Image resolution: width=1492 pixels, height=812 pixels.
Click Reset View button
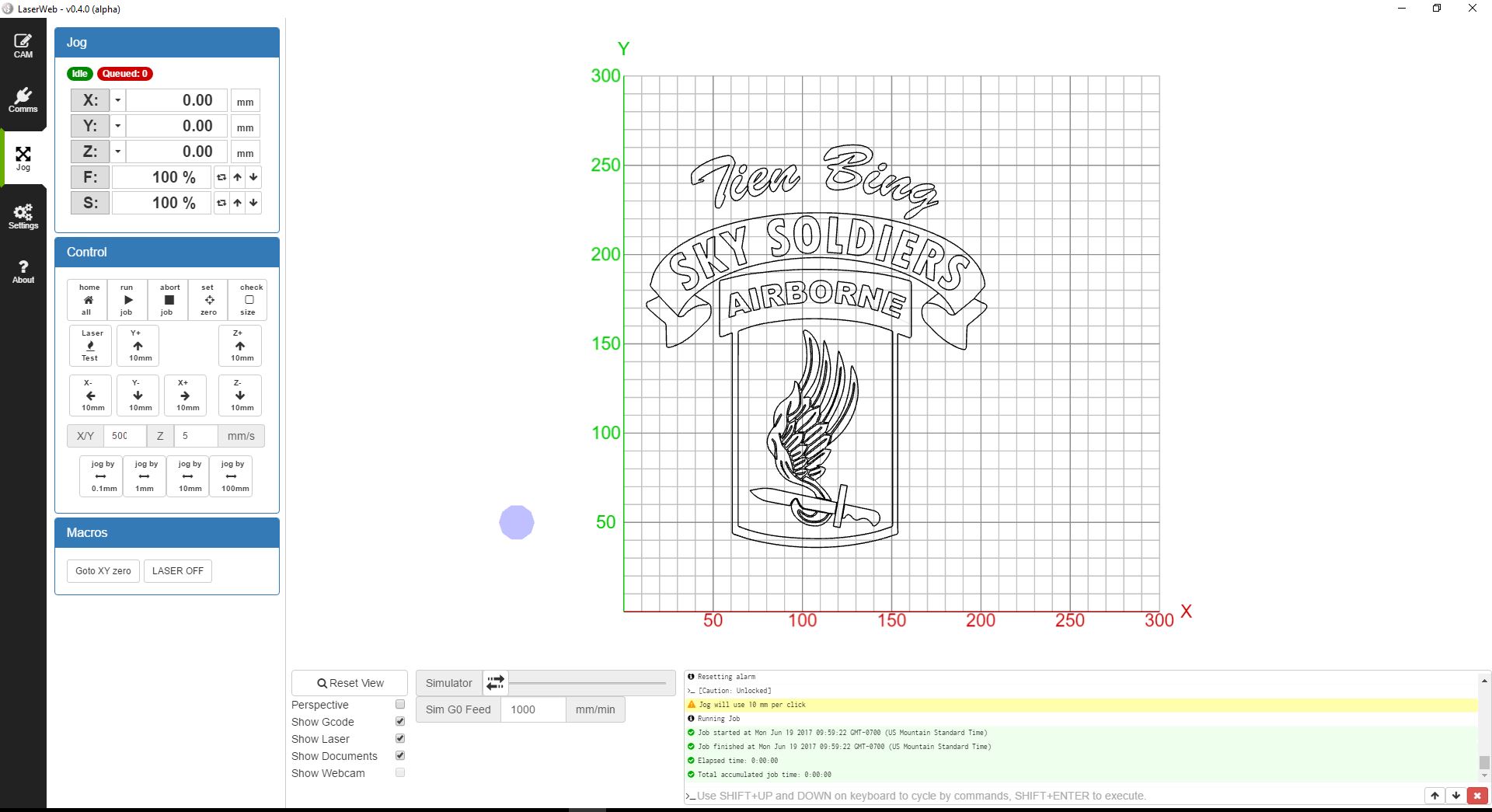(350, 683)
